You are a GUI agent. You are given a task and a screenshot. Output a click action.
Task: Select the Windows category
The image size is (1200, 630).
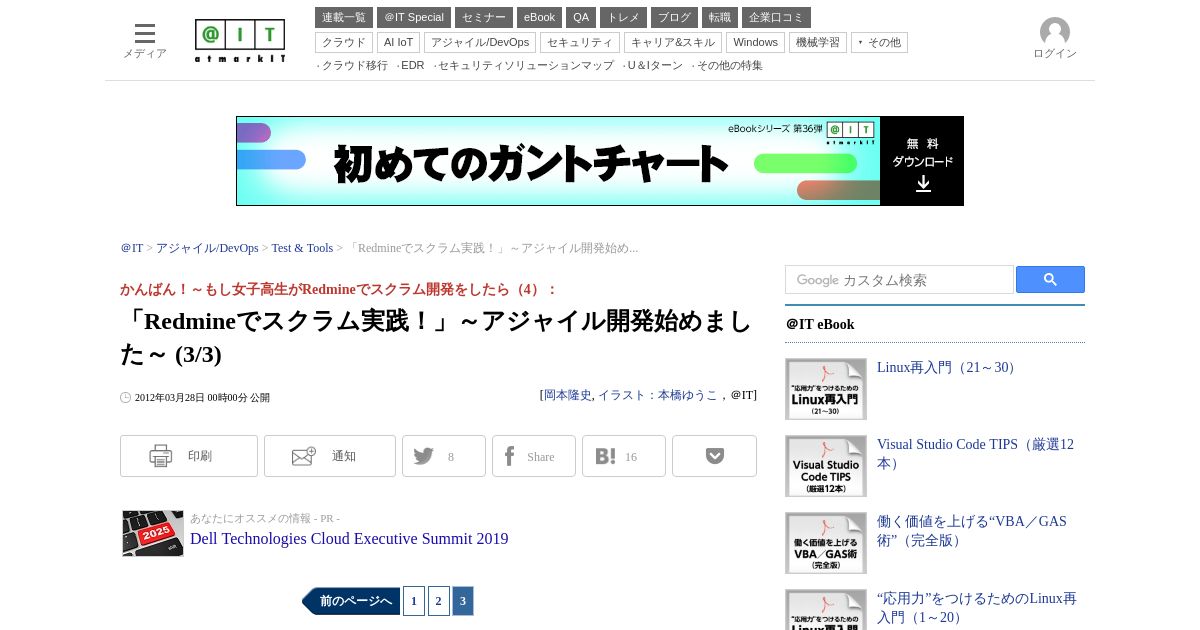(755, 43)
